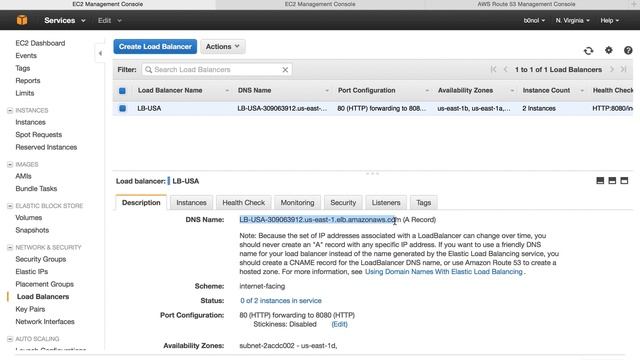Screen dimensions: 640x360
Task: Open the help question mark icon
Action: [x=628, y=50]
